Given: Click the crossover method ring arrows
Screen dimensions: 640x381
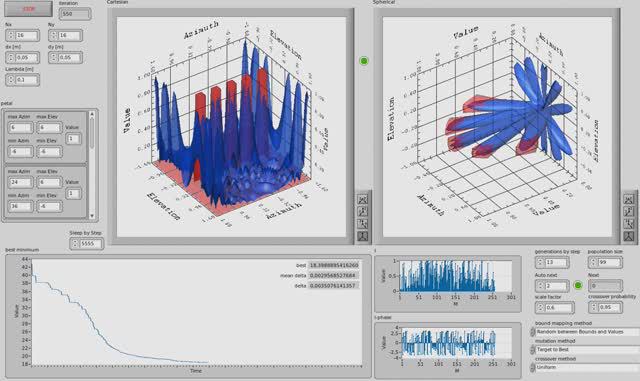Looking at the screenshot, I should (533, 368).
